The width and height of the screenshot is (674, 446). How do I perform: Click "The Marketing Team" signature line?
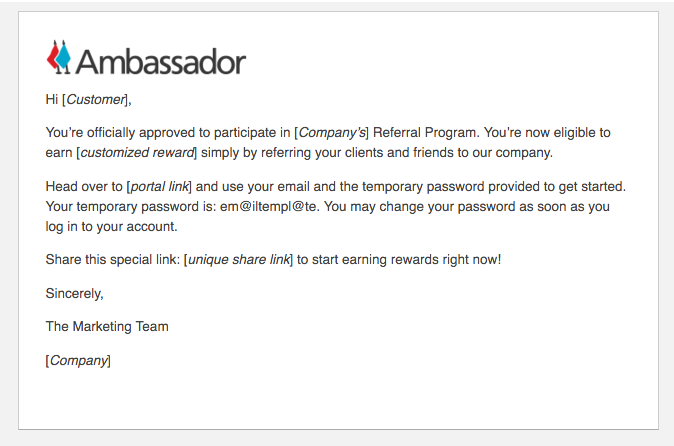[x=107, y=326]
